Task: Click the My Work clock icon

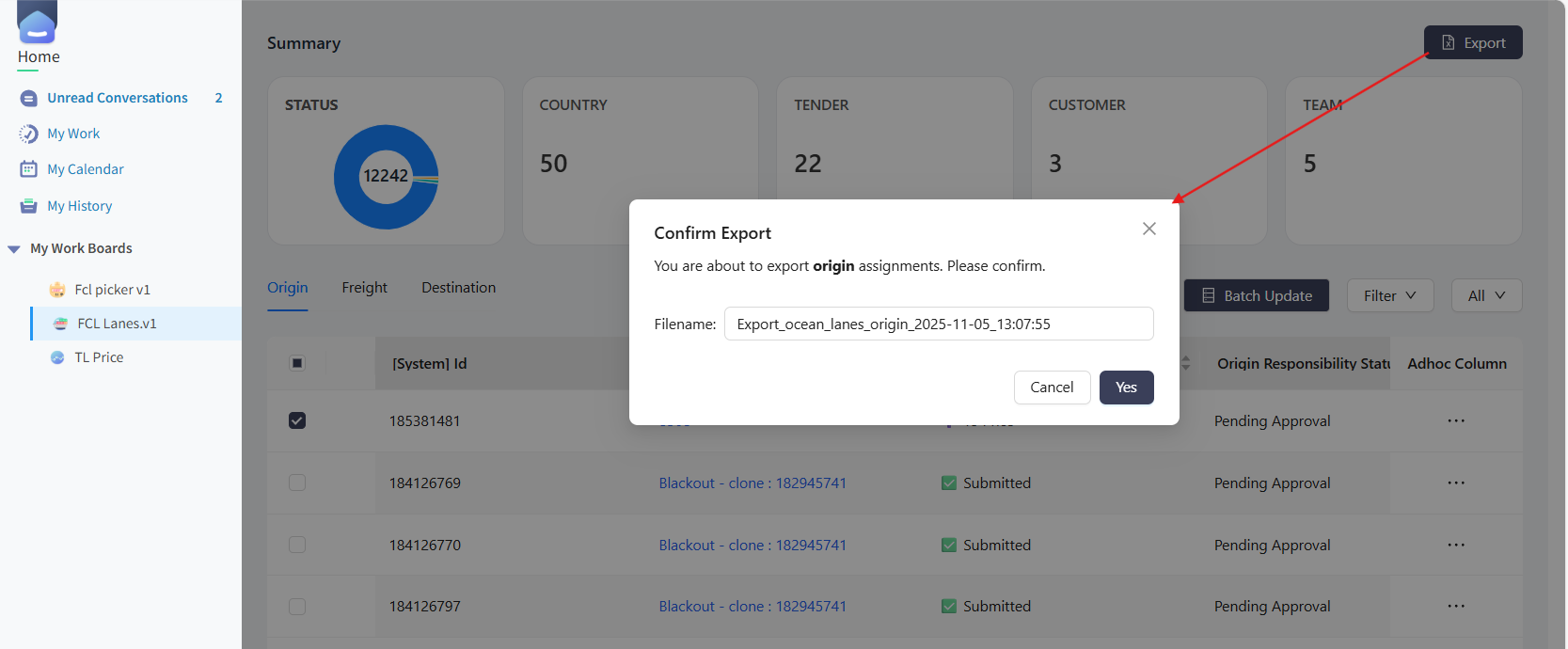Action: pyautogui.click(x=29, y=134)
